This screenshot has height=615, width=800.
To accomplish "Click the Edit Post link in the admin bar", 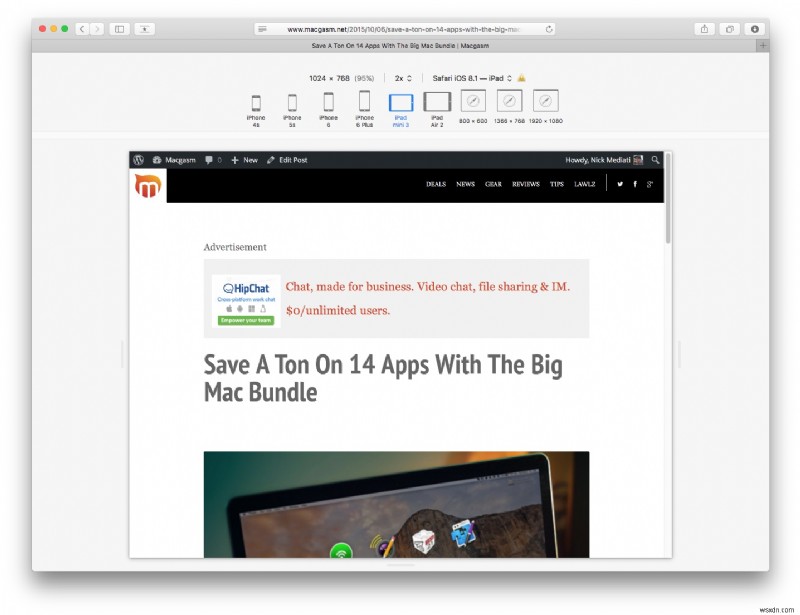I will (x=288, y=159).
